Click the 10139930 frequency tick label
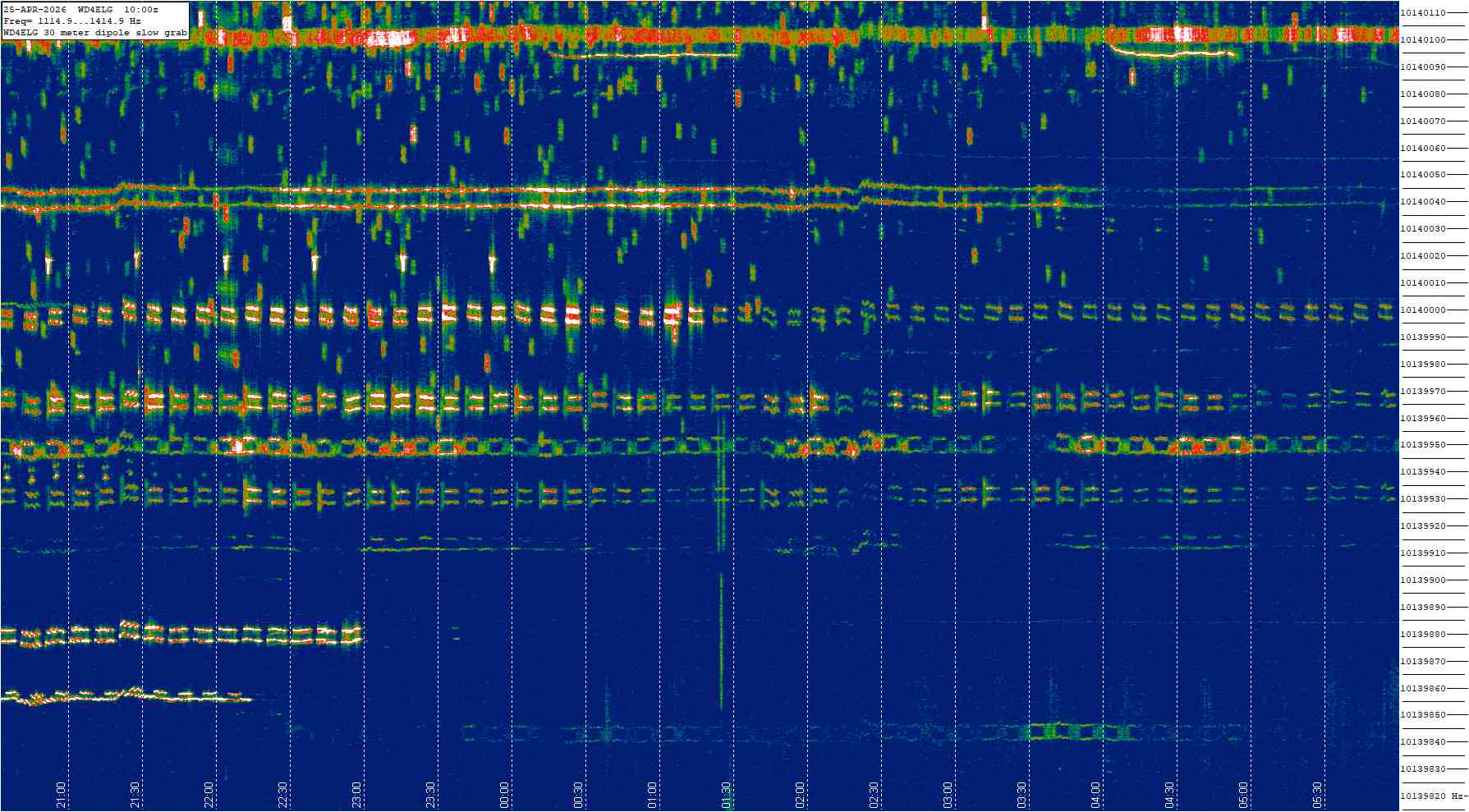Screen dimensions: 1469x812 1423,499
